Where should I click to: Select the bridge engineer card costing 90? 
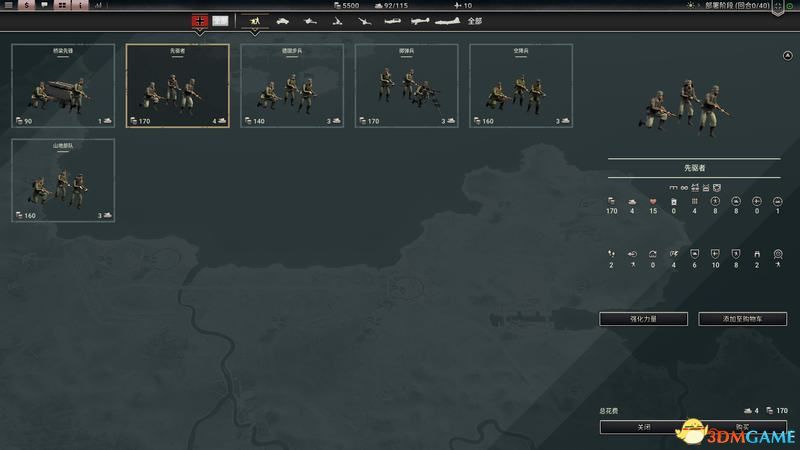point(63,86)
